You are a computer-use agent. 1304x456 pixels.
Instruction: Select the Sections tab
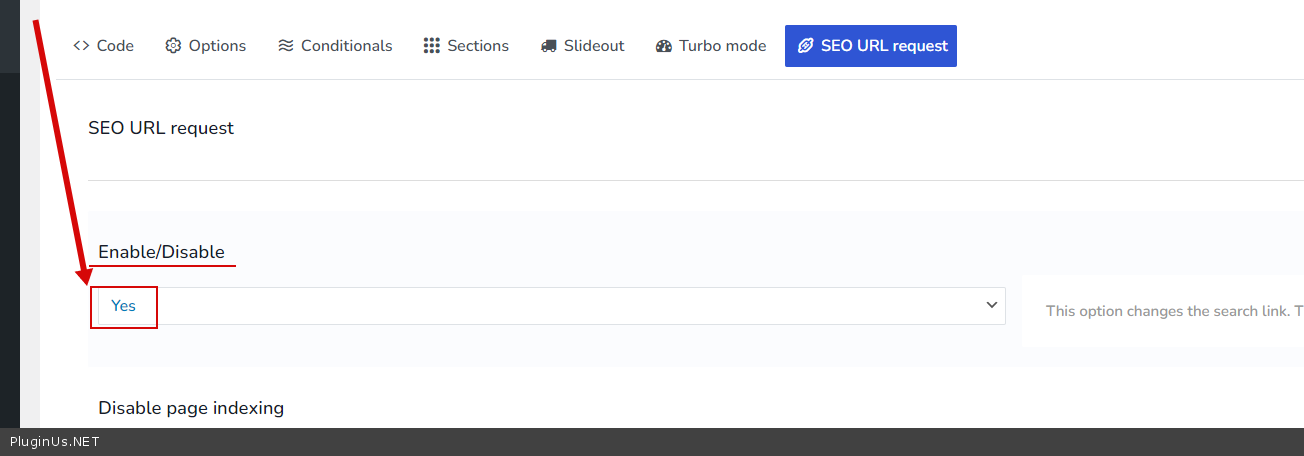pyautogui.click(x=478, y=46)
